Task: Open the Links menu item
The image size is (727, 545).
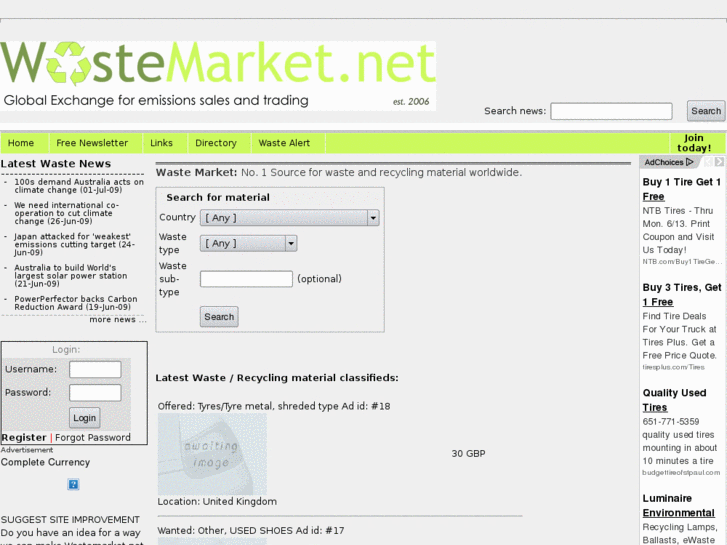Action: tap(161, 143)
